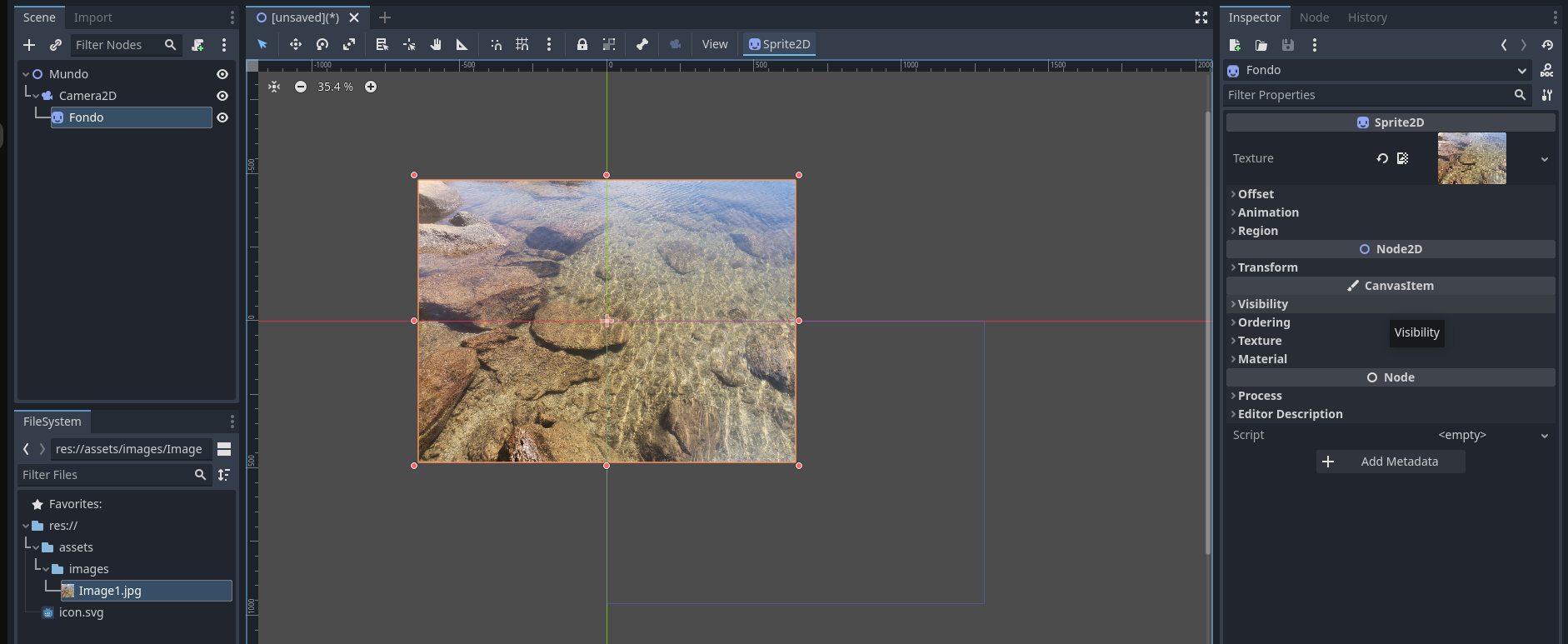Screen dimensions: 1568x644
Task: Expand the Transform section
Action: pos(1267,267)
